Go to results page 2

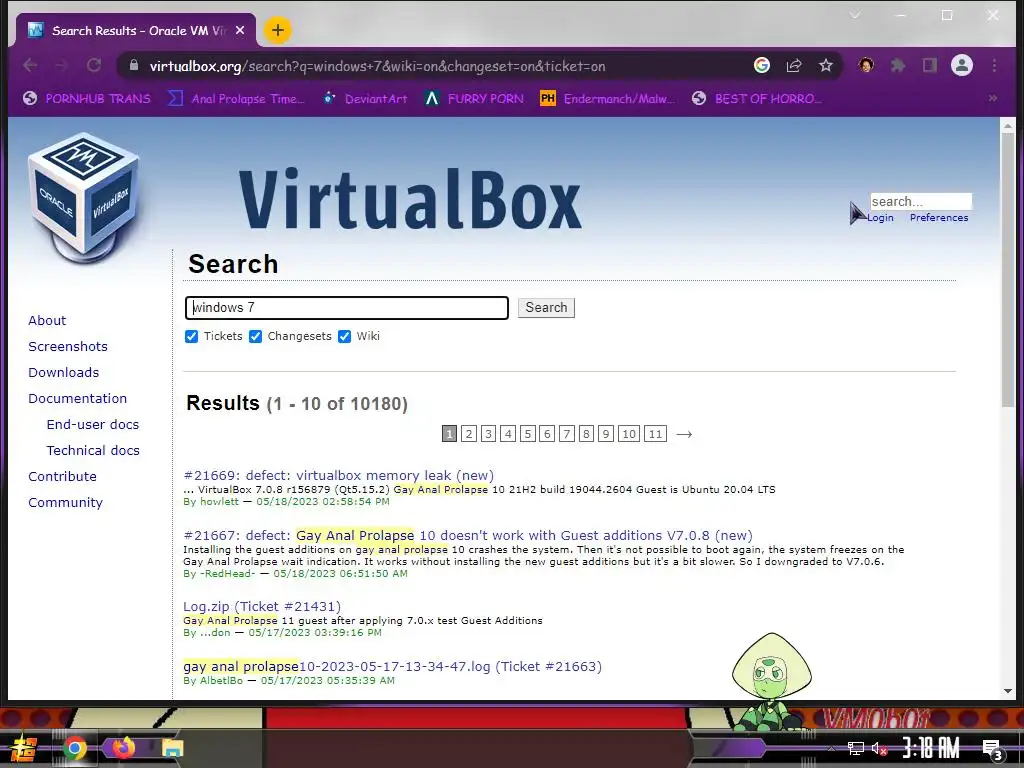468,434
